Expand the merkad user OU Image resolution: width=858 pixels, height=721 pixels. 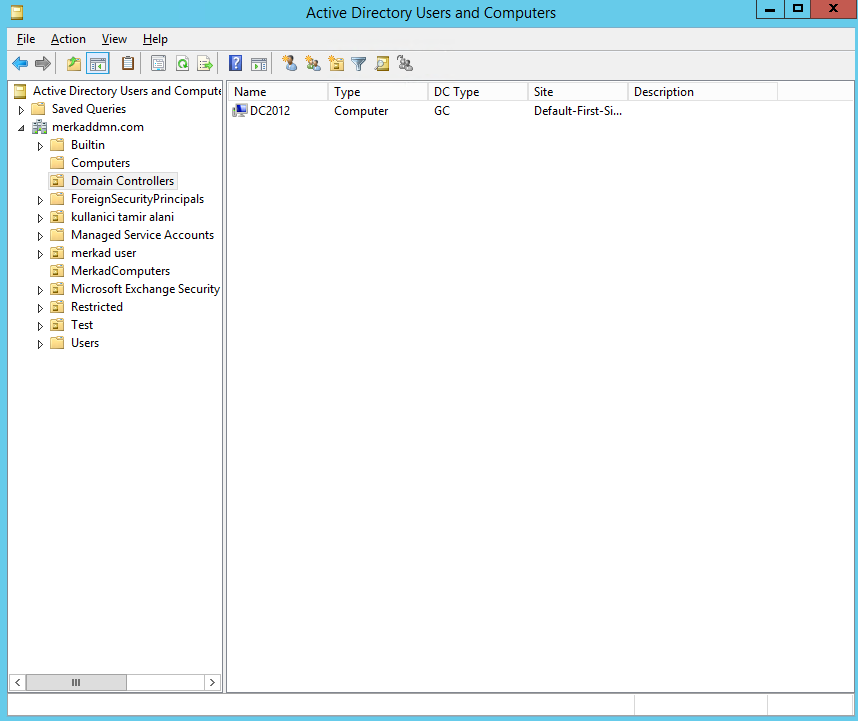[x=40, y=254]
